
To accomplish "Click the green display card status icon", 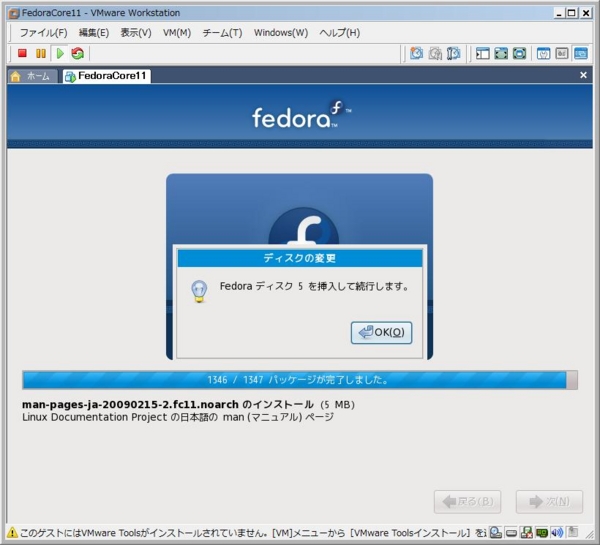I will [541, 532].
